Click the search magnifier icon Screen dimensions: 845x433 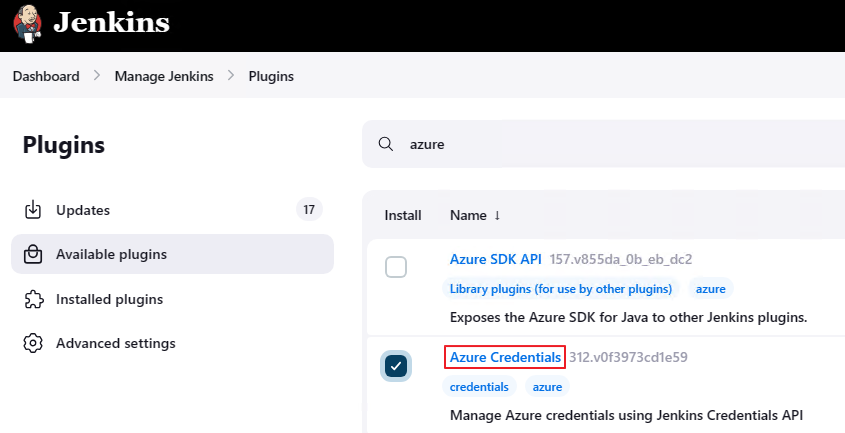(x=386, y=144)
